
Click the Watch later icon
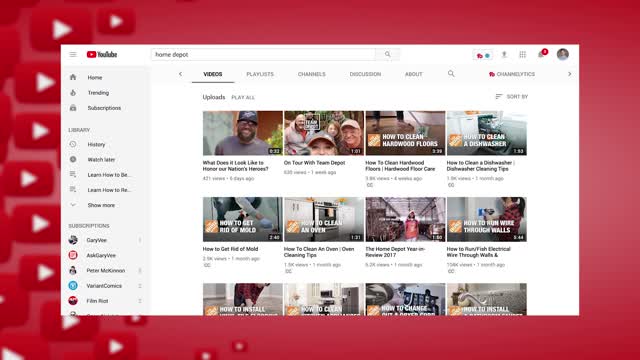[73, 159]
